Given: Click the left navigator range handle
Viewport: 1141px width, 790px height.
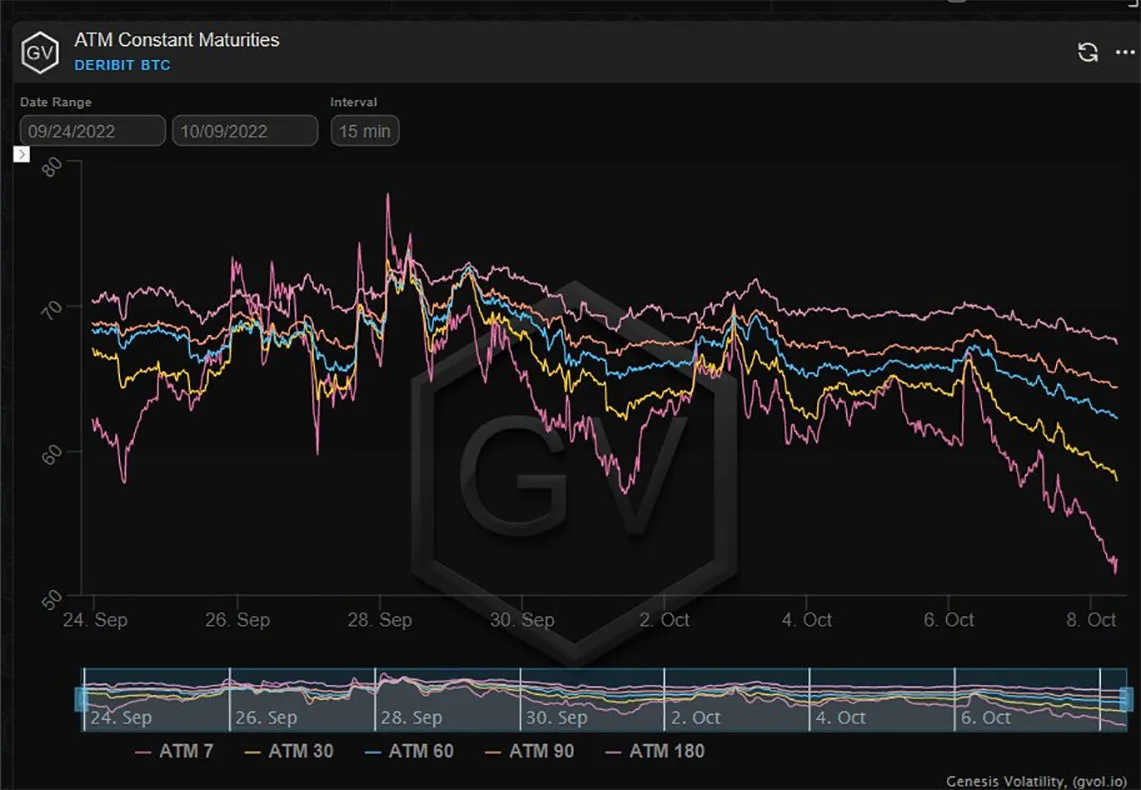Looking at the screenshot, I should [82, 699].
